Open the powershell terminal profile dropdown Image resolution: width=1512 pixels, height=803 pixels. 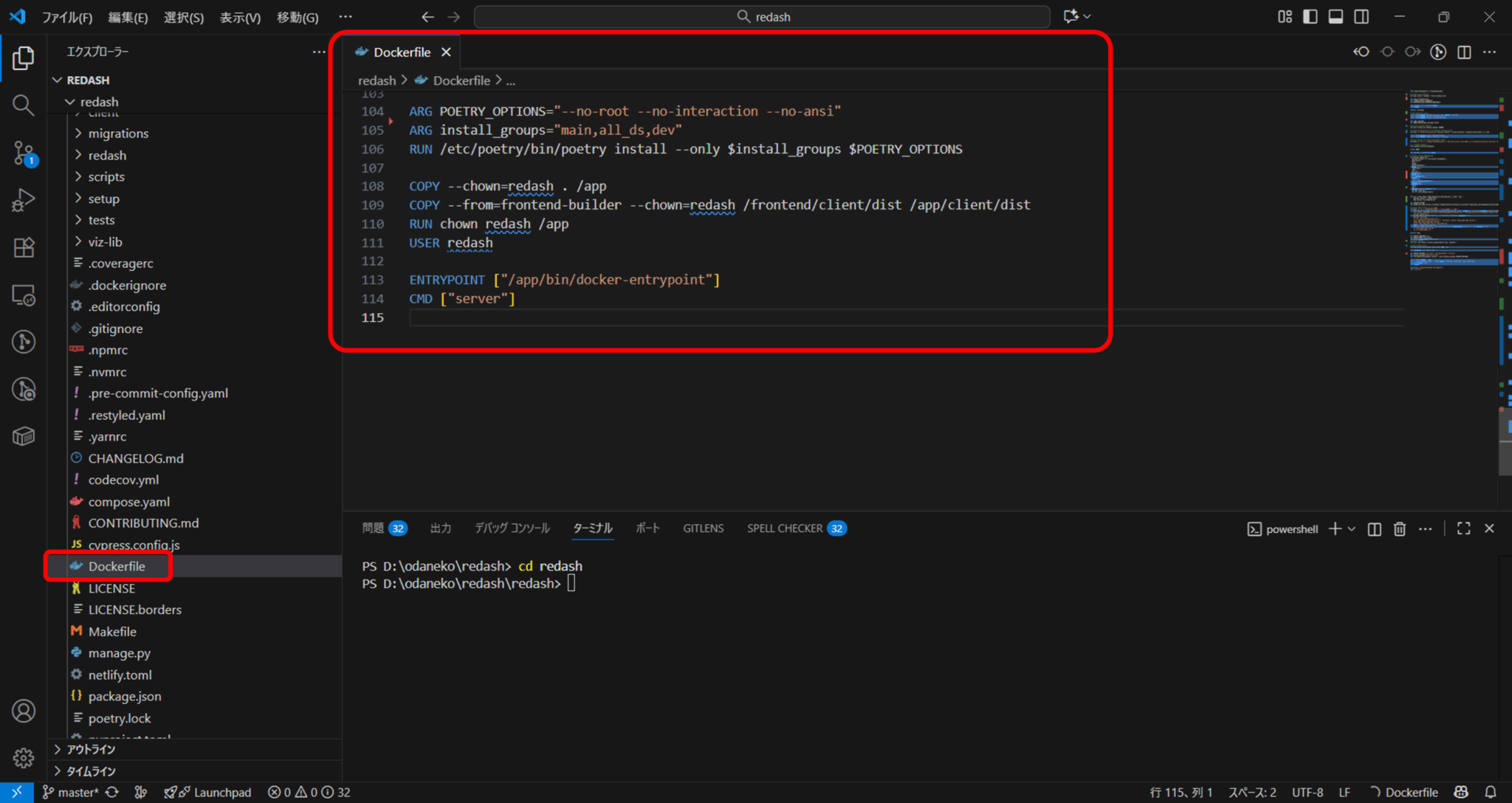(1352, 528)
